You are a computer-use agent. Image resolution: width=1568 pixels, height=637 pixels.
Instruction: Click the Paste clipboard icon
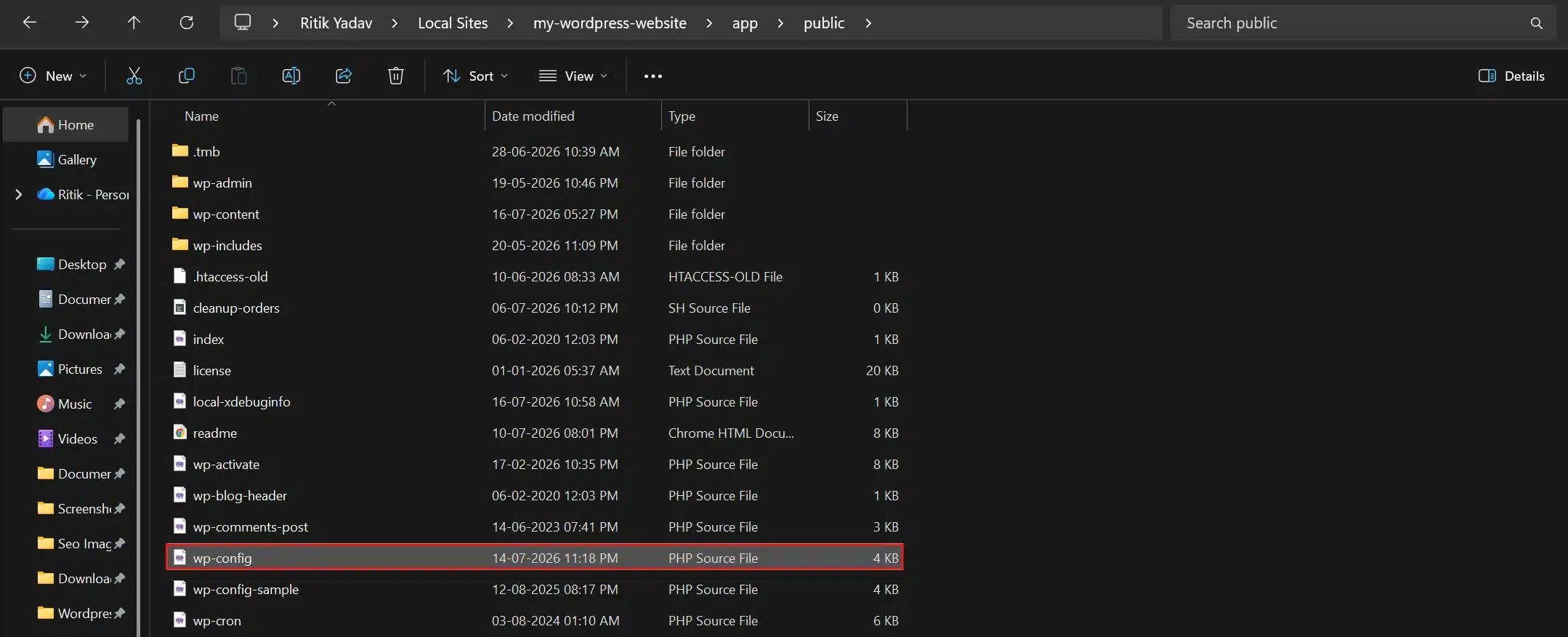pos(239,76)
